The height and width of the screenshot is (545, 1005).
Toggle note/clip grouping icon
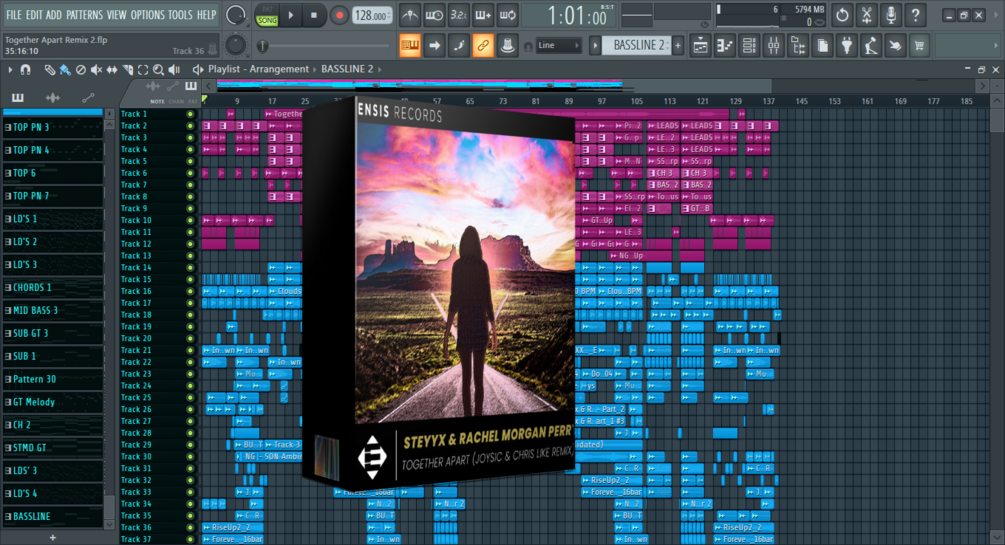[x=458, y=46]
